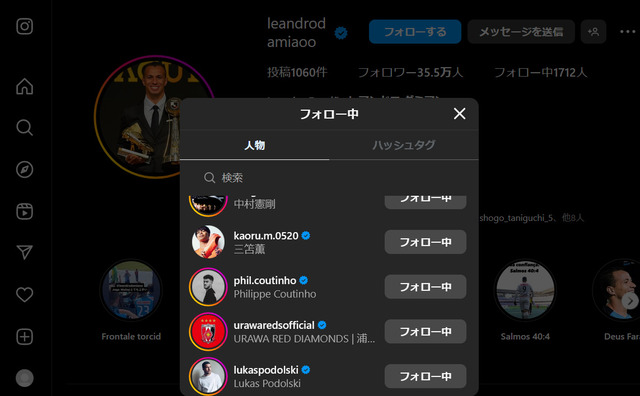Image resolution: width=640 pixels, height=396 pixels.
Task: Click the フォローする button
Action: pos(415,32)
